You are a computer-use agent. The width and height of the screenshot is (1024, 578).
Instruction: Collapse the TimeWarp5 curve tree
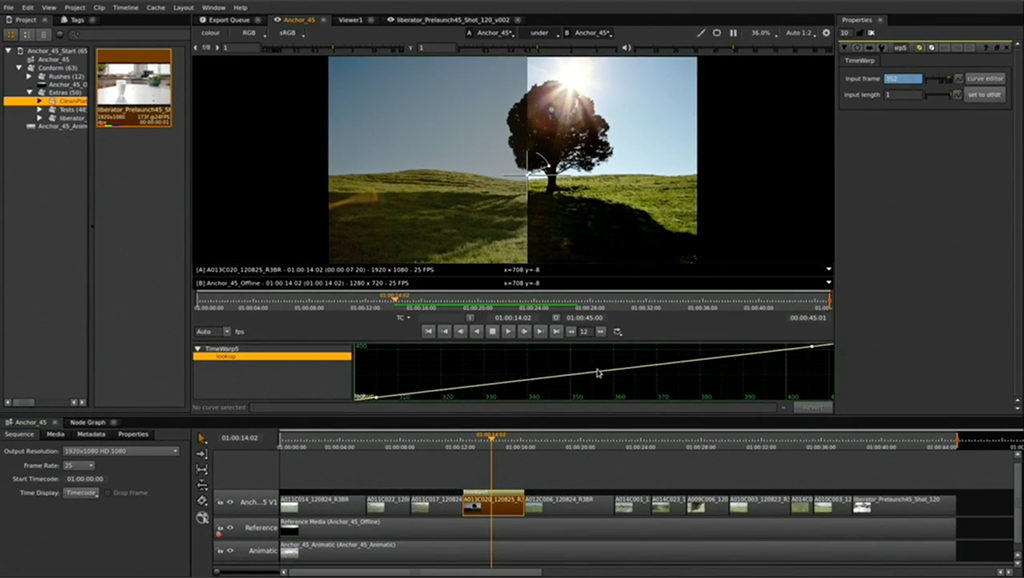(198, 348)
